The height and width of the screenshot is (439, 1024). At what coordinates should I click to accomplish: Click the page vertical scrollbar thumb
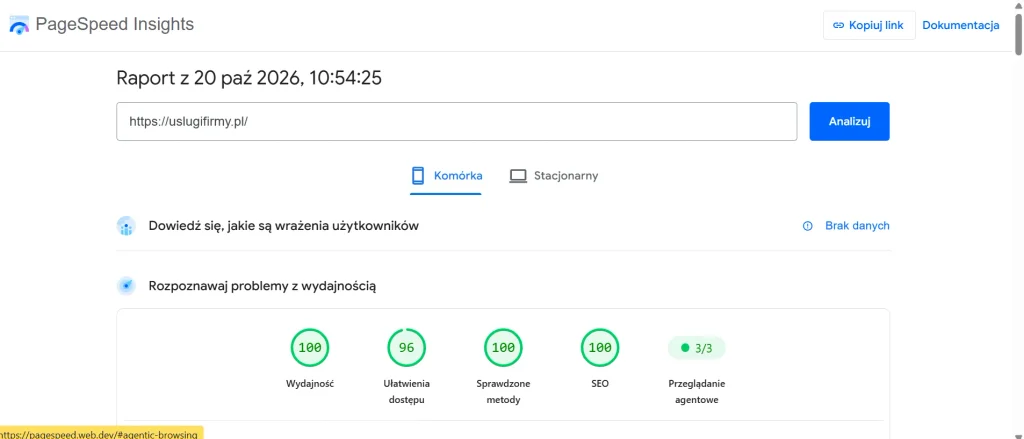(x=1018, y=33)
